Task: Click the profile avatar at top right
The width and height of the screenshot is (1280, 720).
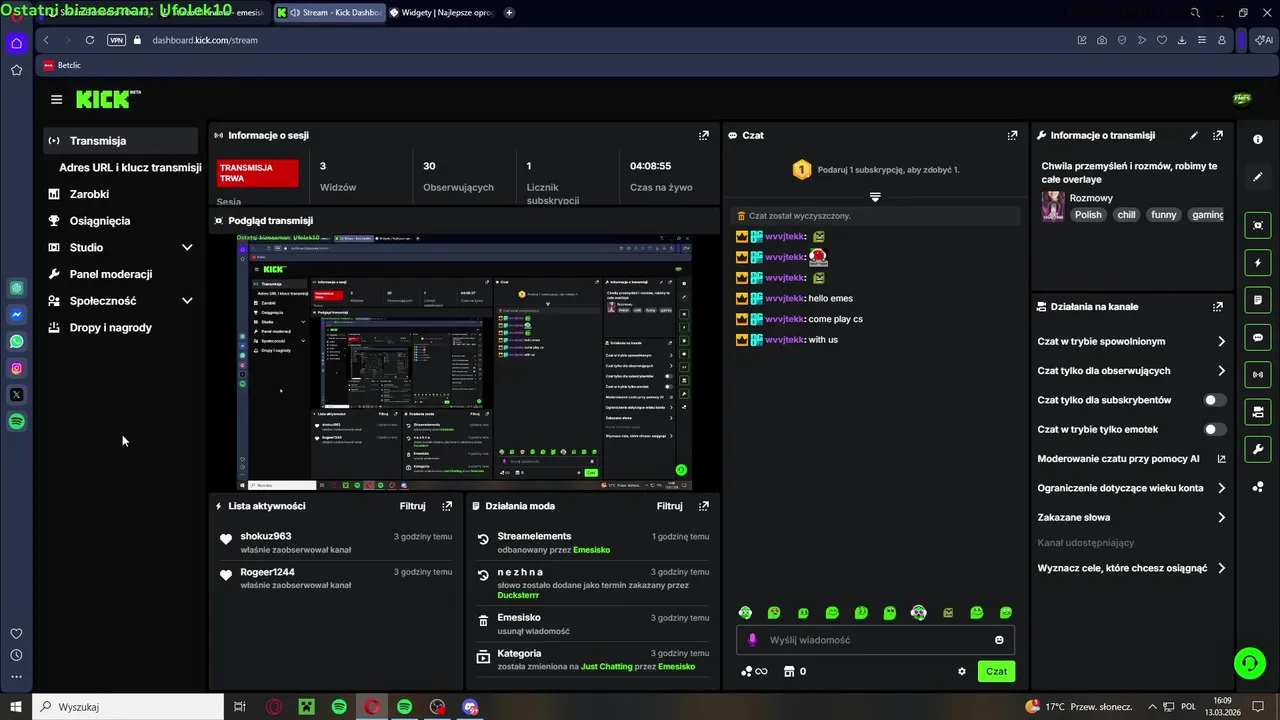Action: [x=1242, y=99]
